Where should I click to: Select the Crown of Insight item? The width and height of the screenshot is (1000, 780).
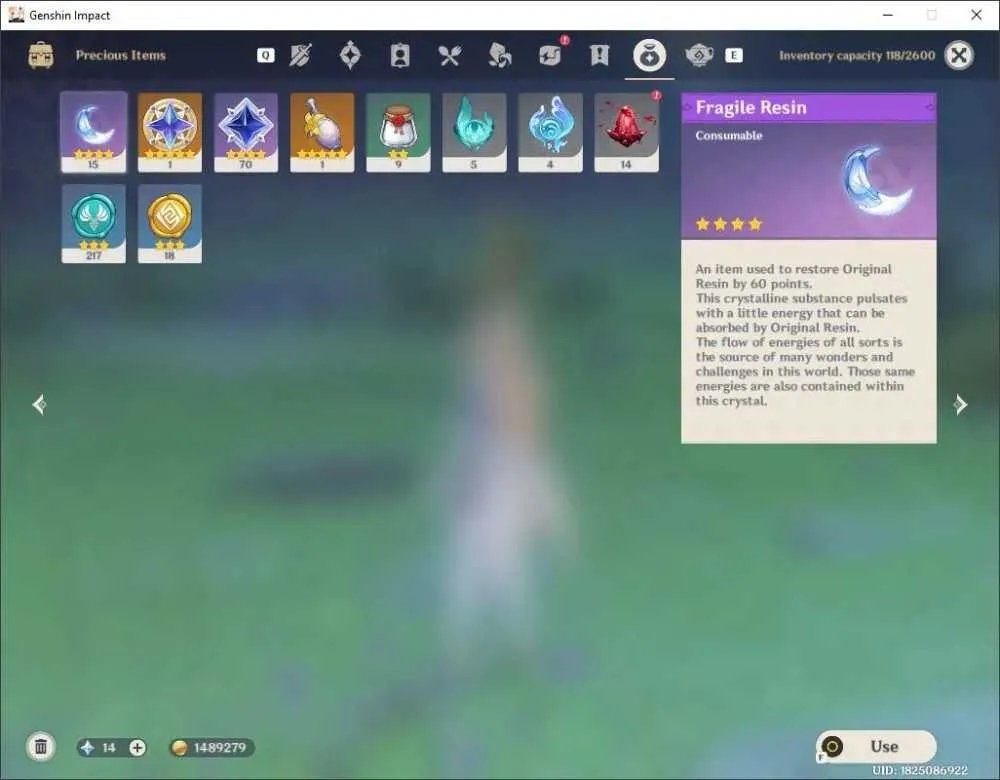tap(322, 132)
